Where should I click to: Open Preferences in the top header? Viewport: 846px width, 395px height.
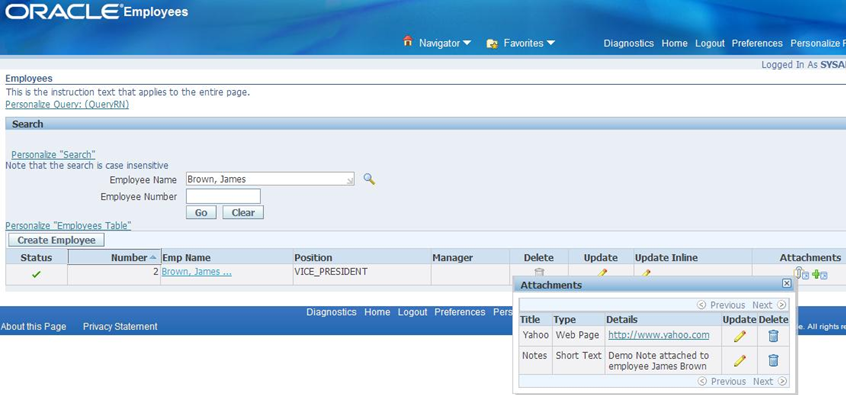[757, 44]
